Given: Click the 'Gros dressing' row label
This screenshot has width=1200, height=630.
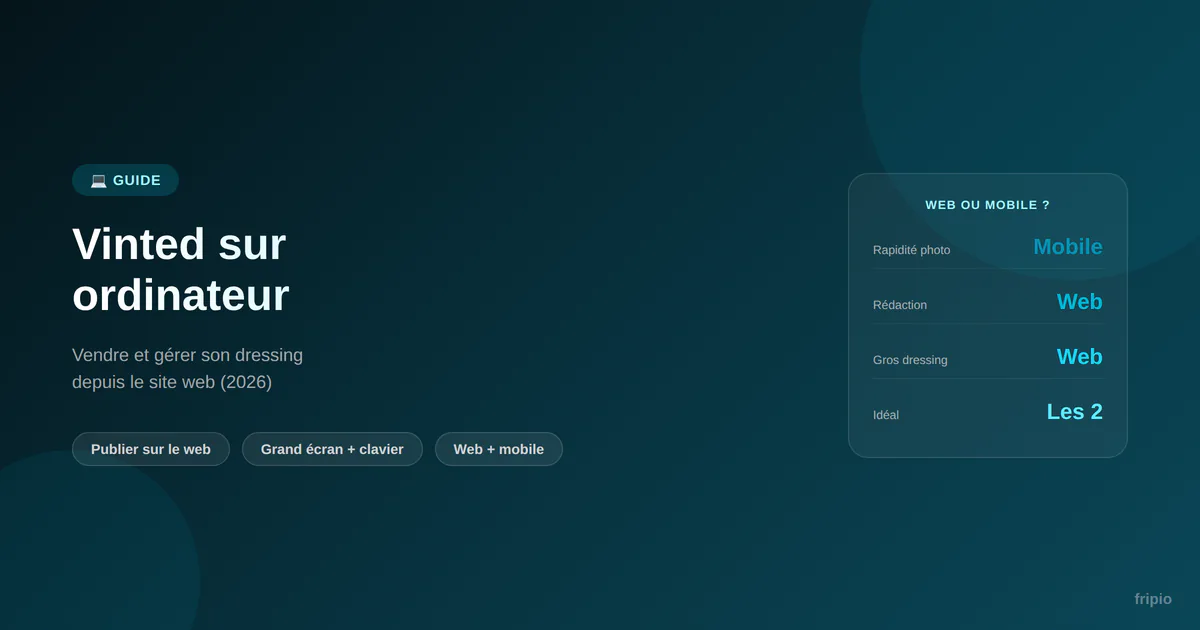Looking at the screenshot, I should click(910, 360).
